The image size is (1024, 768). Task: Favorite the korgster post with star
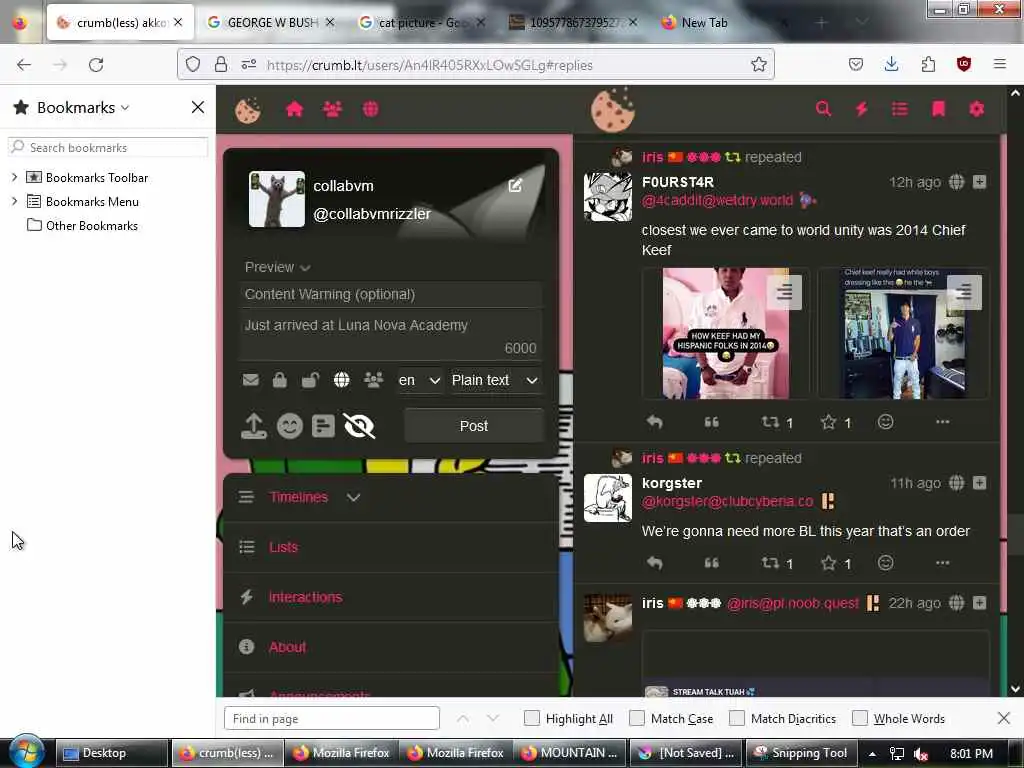[829, 563]
